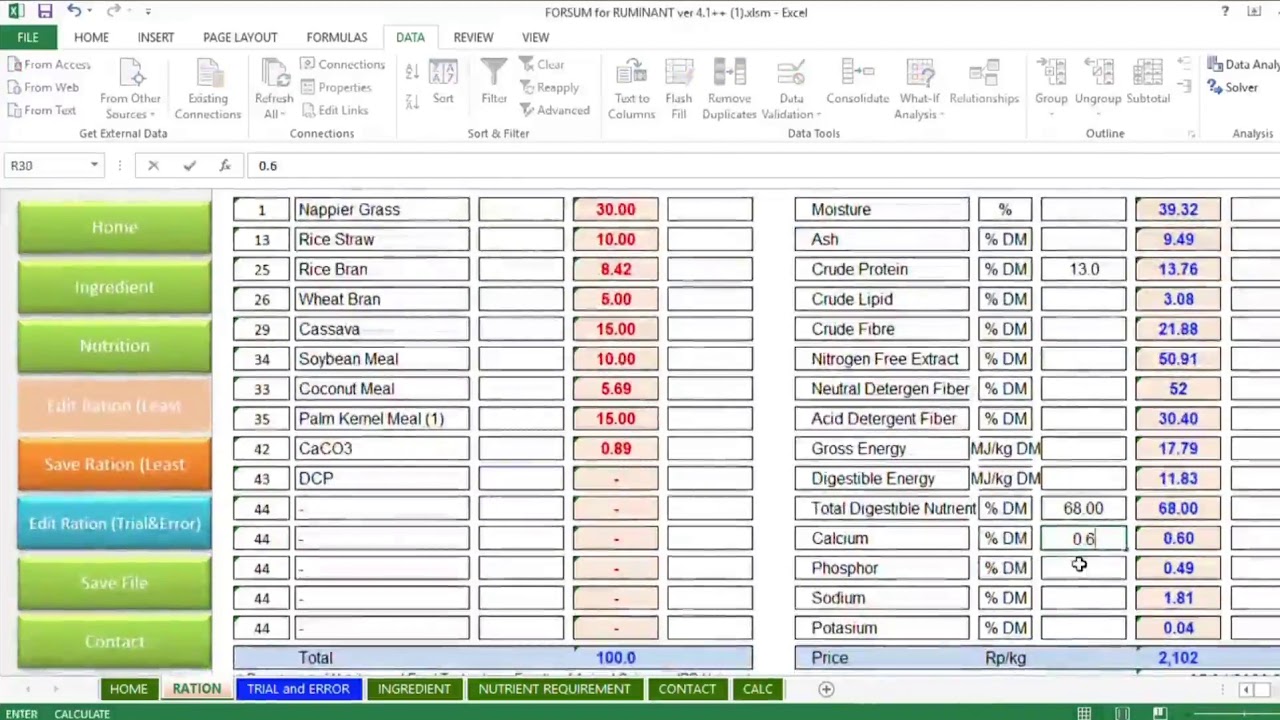The image size is (1280, 720).
Task: Open Relationships tool
Action: click(x=984, y=82)
